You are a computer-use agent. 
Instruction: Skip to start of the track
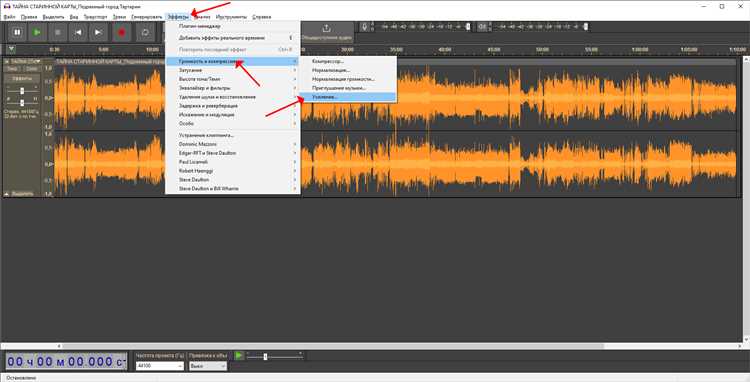pos(77,33)
